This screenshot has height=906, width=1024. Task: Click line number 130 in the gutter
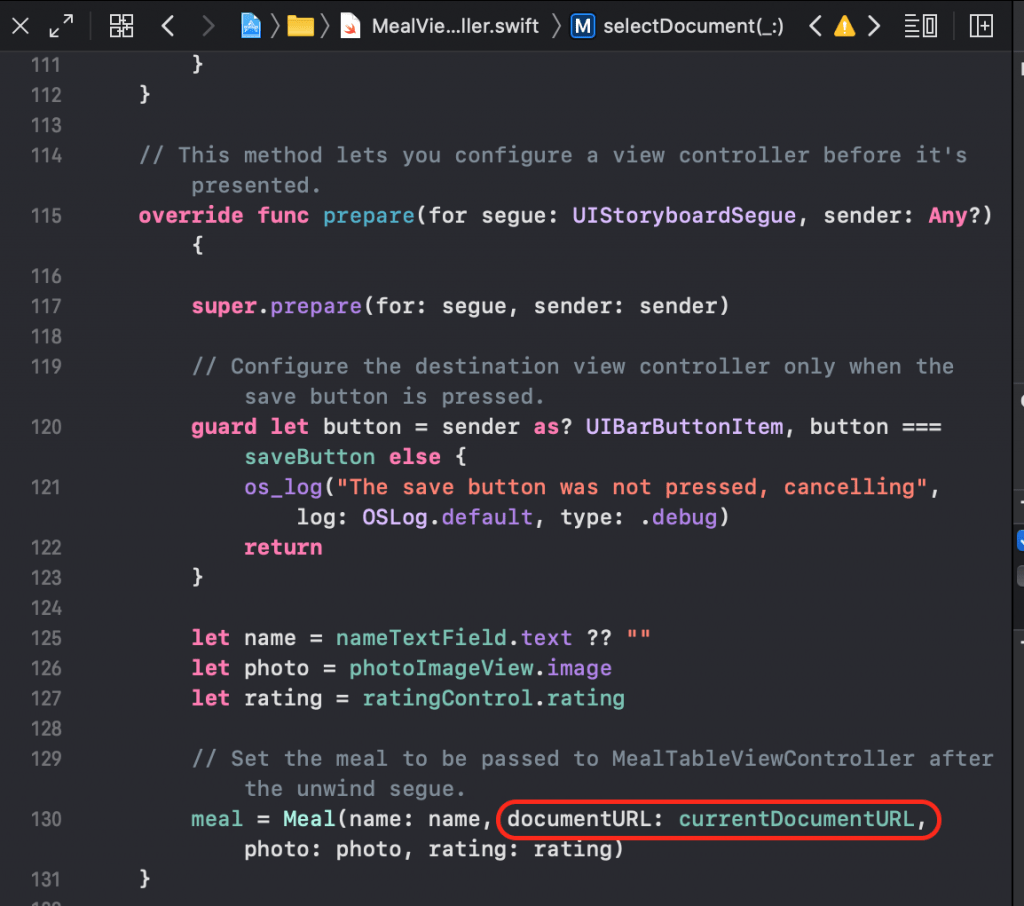click(46, 819)
